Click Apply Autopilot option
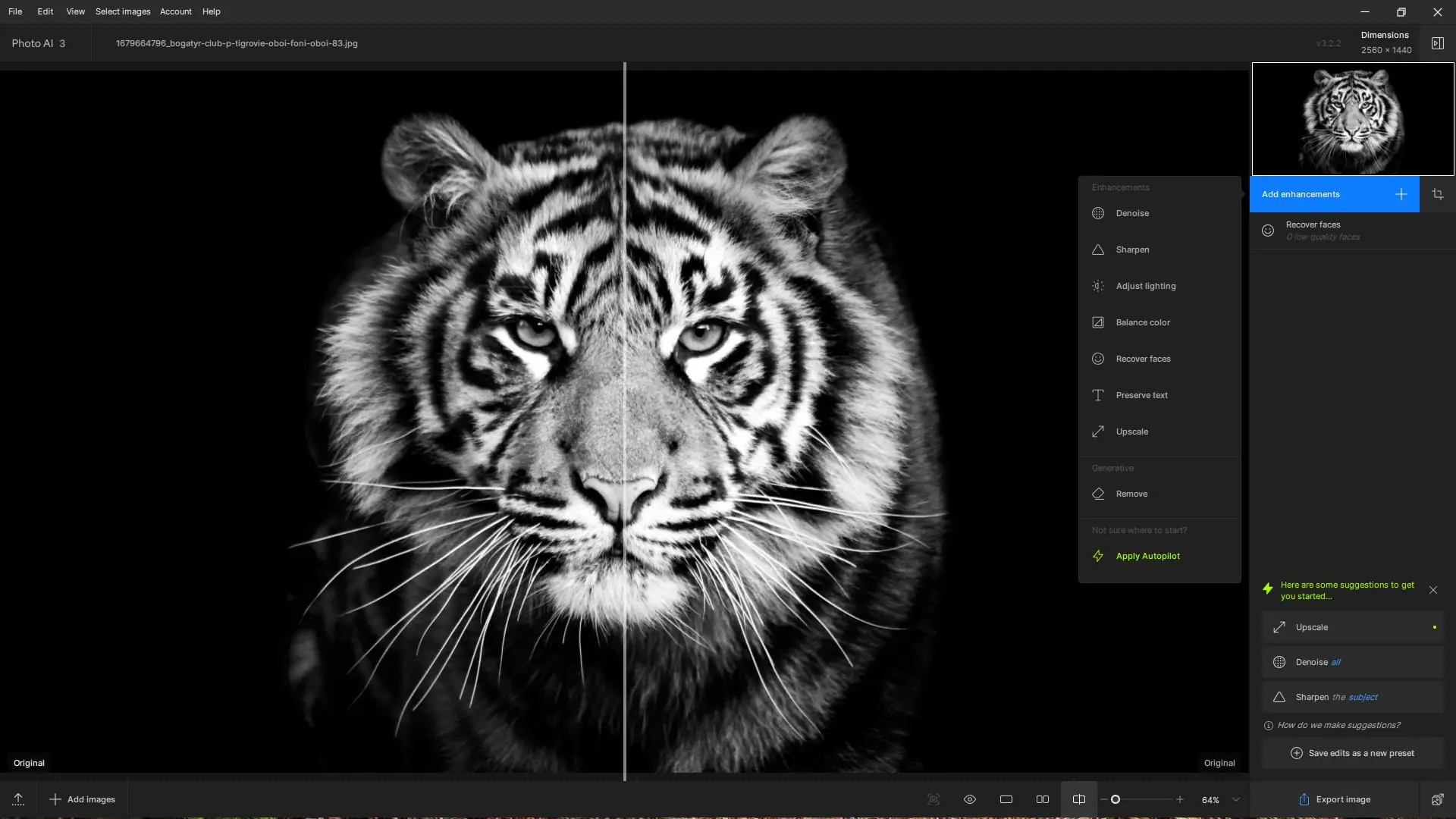1456x819 pixels. (1147, 556)
